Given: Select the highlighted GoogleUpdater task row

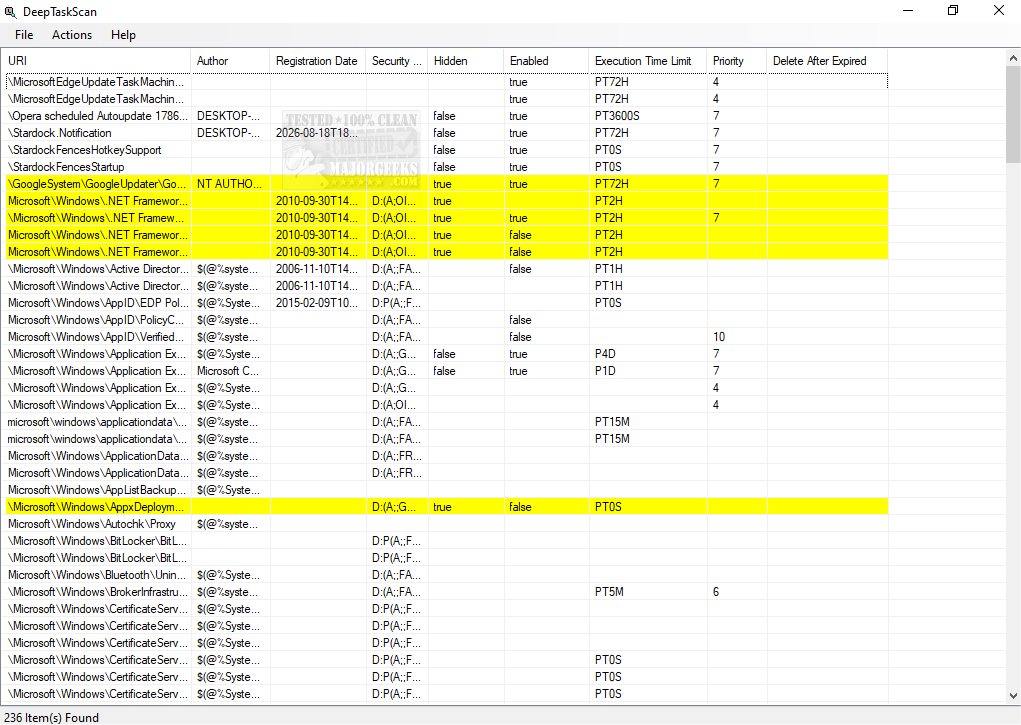Looking at the screenshot, I should point(447,184).
